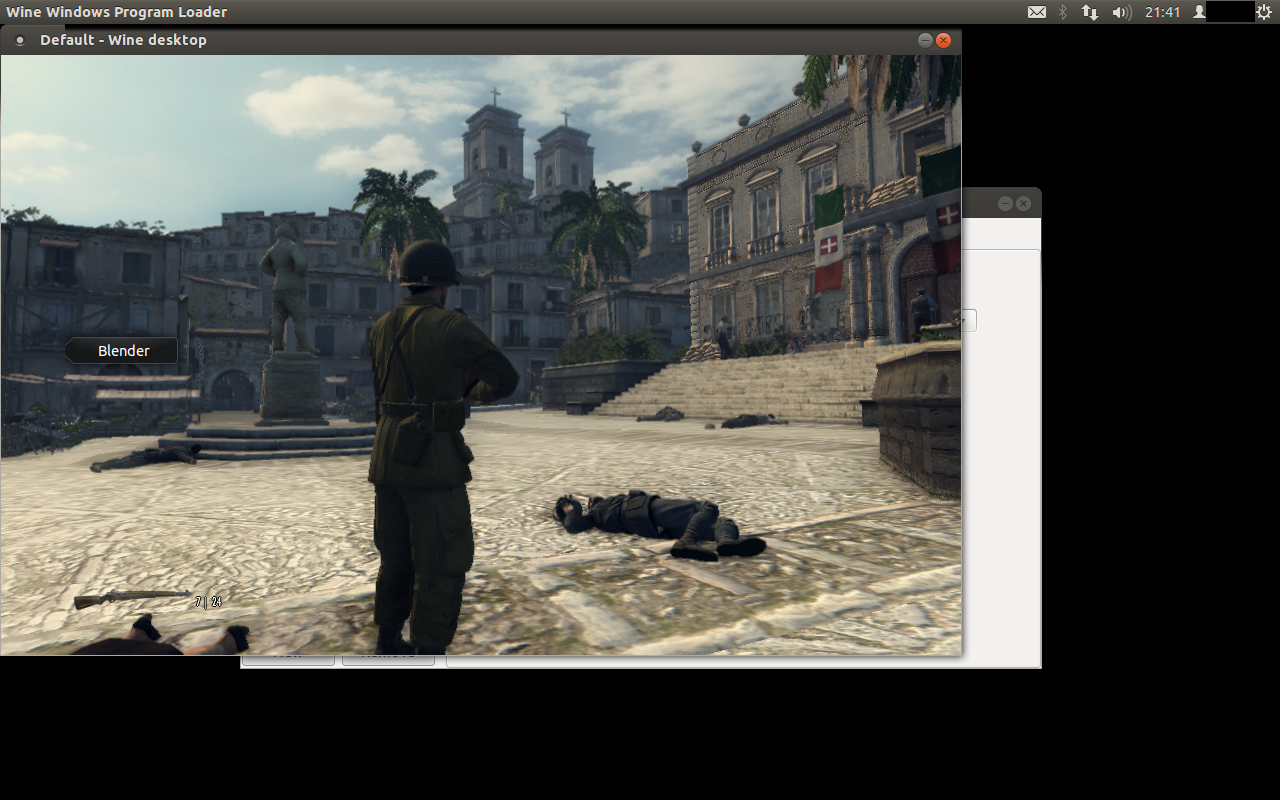The image size is (1280, 800).
Task: Click the 7 | 24 ammo counter
Action: point(208,602)
